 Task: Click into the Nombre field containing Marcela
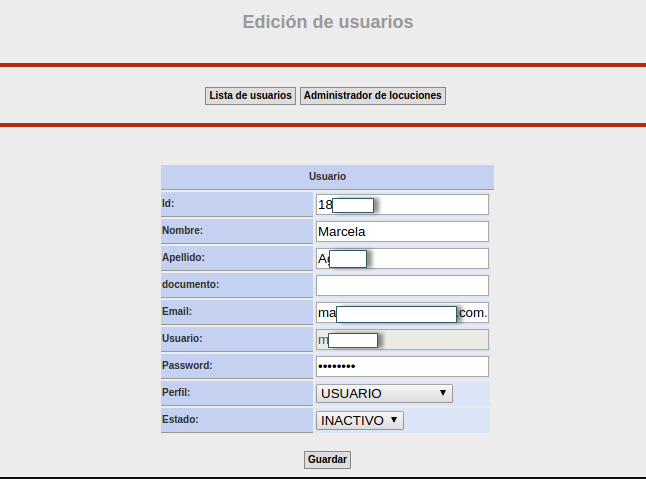point(402,231)
